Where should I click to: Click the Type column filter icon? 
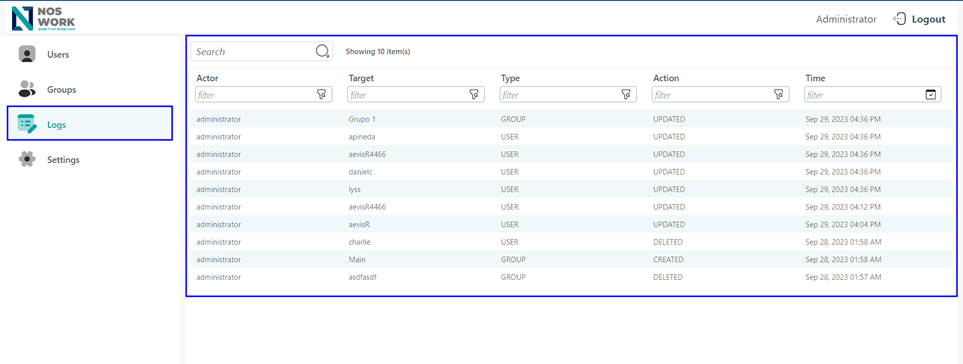(626, 95)
